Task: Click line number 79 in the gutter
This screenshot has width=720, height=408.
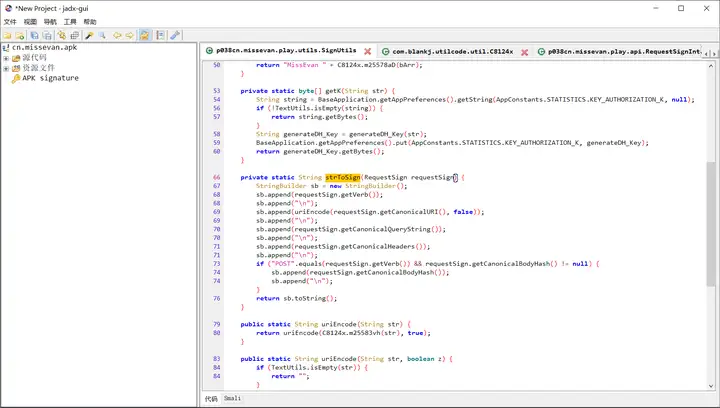Action: 216,324
